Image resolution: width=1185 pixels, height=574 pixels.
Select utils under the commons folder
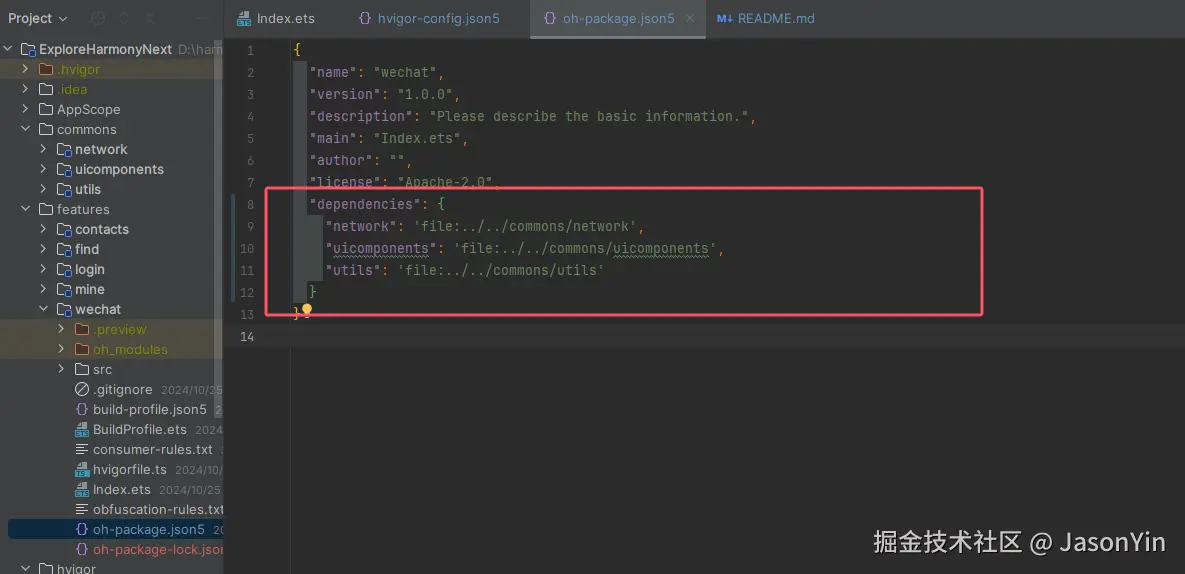tap(88, 189)
